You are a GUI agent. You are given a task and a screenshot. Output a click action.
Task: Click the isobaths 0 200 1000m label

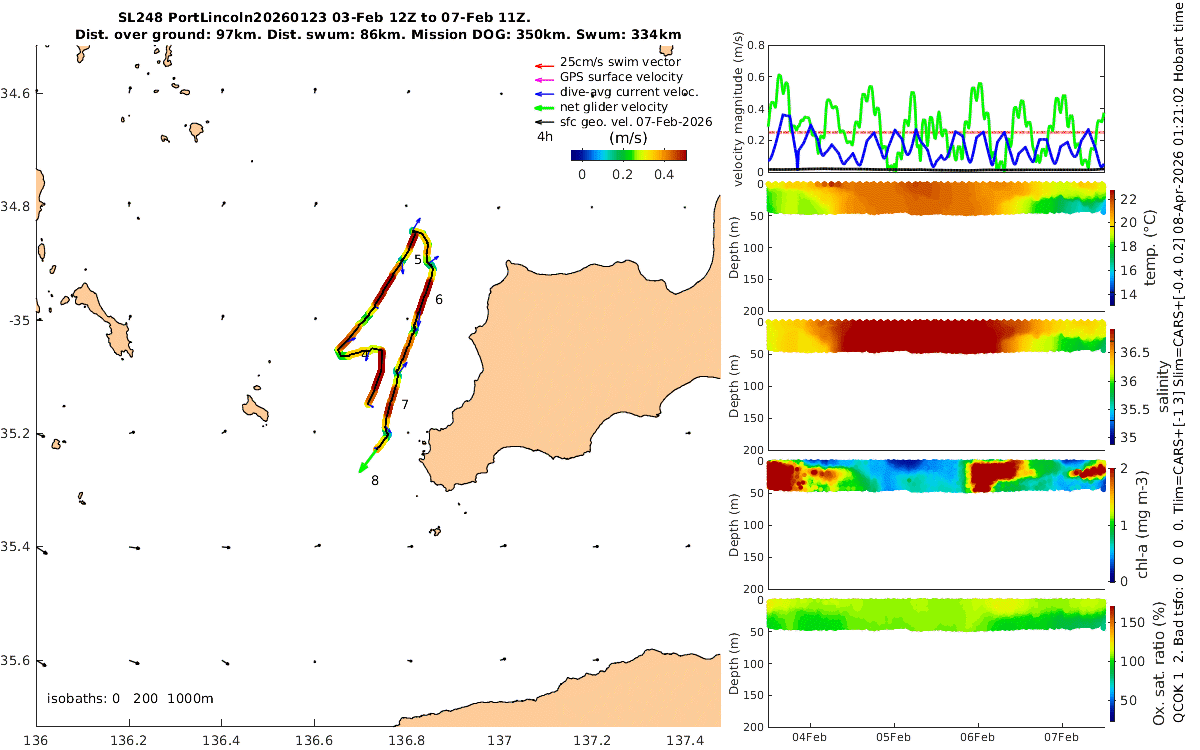(x=130, y=698)
